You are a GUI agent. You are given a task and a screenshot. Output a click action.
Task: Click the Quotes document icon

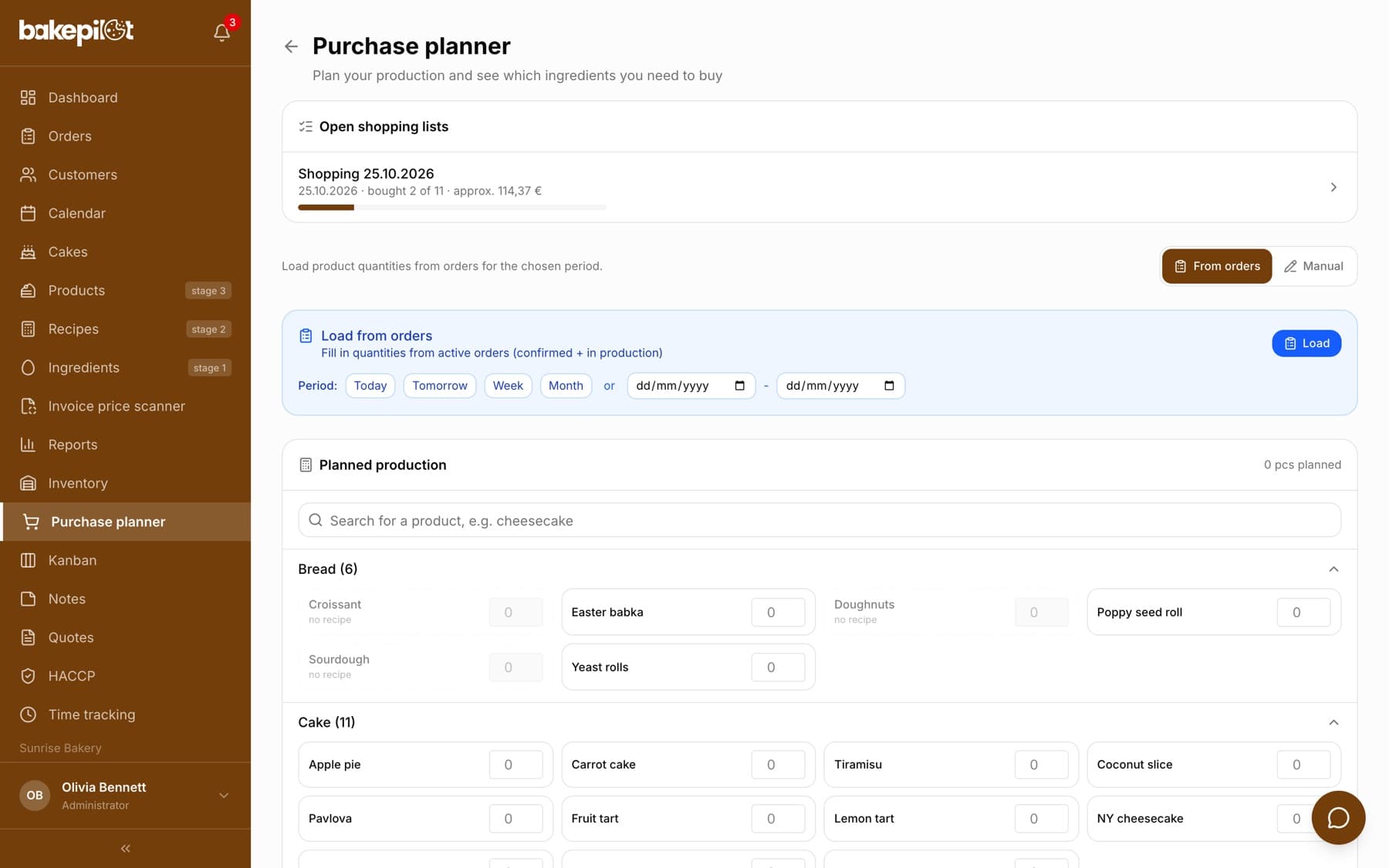coord(28,637)
